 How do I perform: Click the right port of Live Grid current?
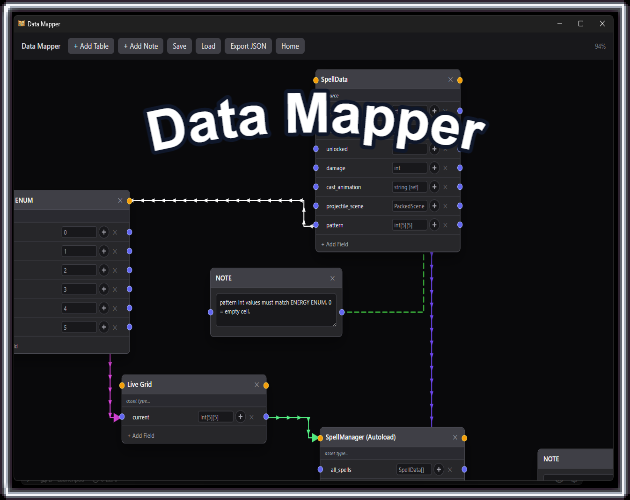click(266, 417)
